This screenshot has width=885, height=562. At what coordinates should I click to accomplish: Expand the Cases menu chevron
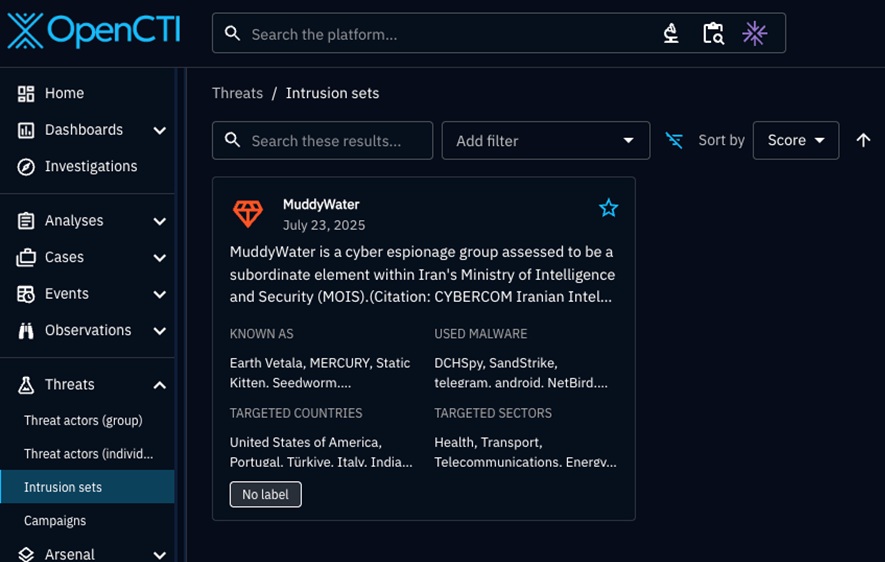click(x=160, y=258)
